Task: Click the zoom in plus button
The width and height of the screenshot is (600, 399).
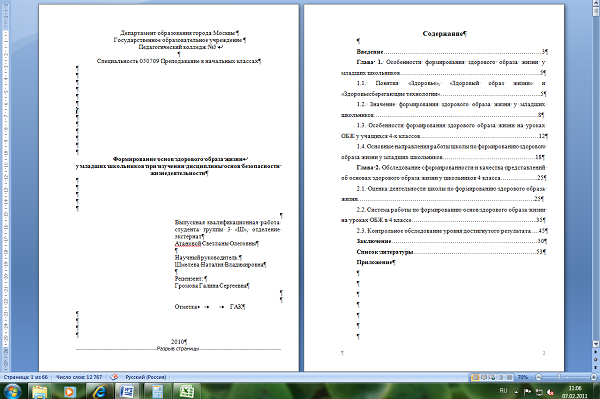Action: point(593,377)
